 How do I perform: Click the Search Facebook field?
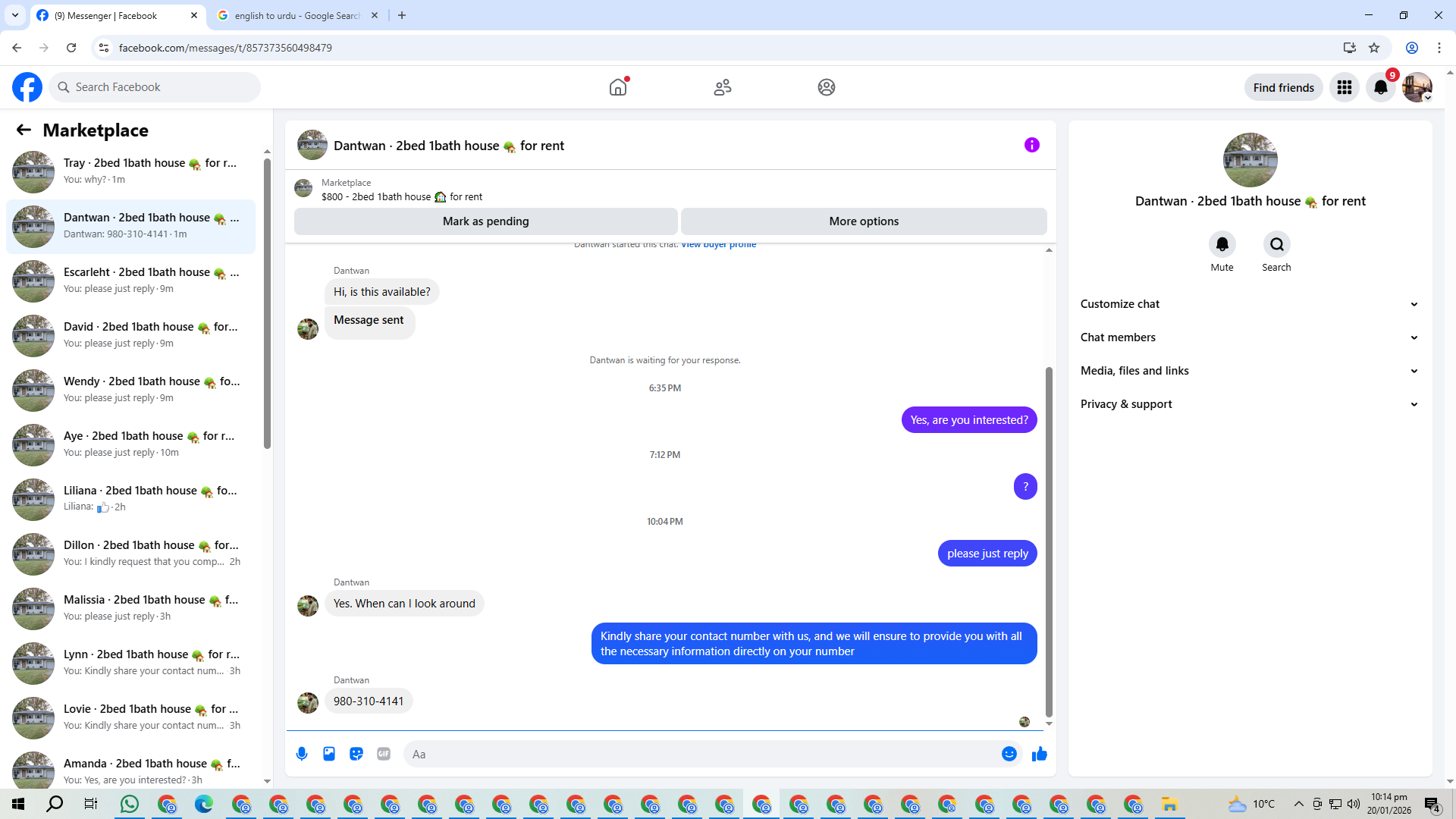coord(155,87)
